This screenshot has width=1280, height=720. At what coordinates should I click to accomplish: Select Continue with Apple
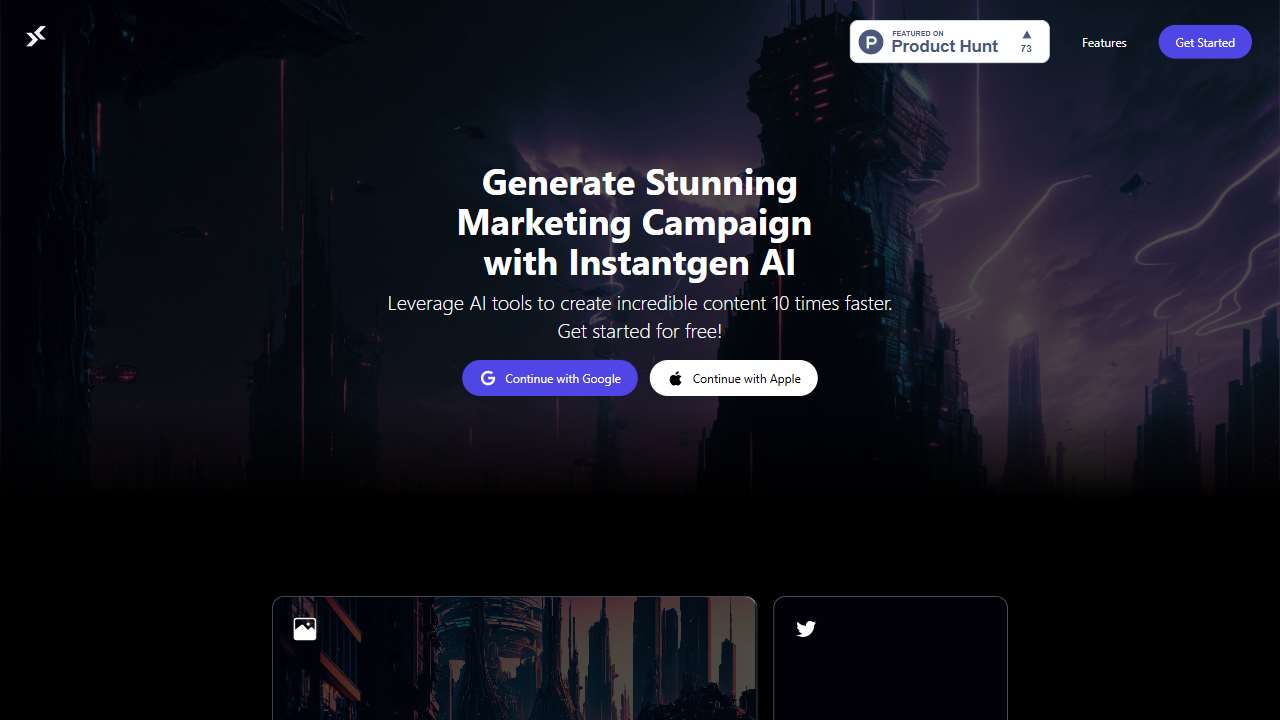(734, 378)
